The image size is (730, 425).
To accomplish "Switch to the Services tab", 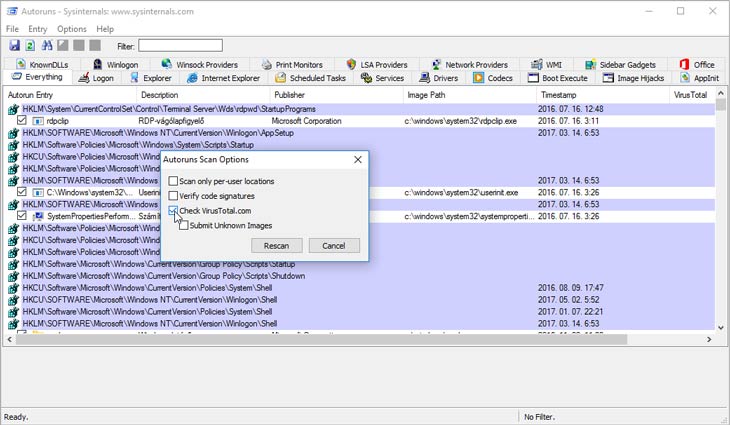I will pos(382,78).
